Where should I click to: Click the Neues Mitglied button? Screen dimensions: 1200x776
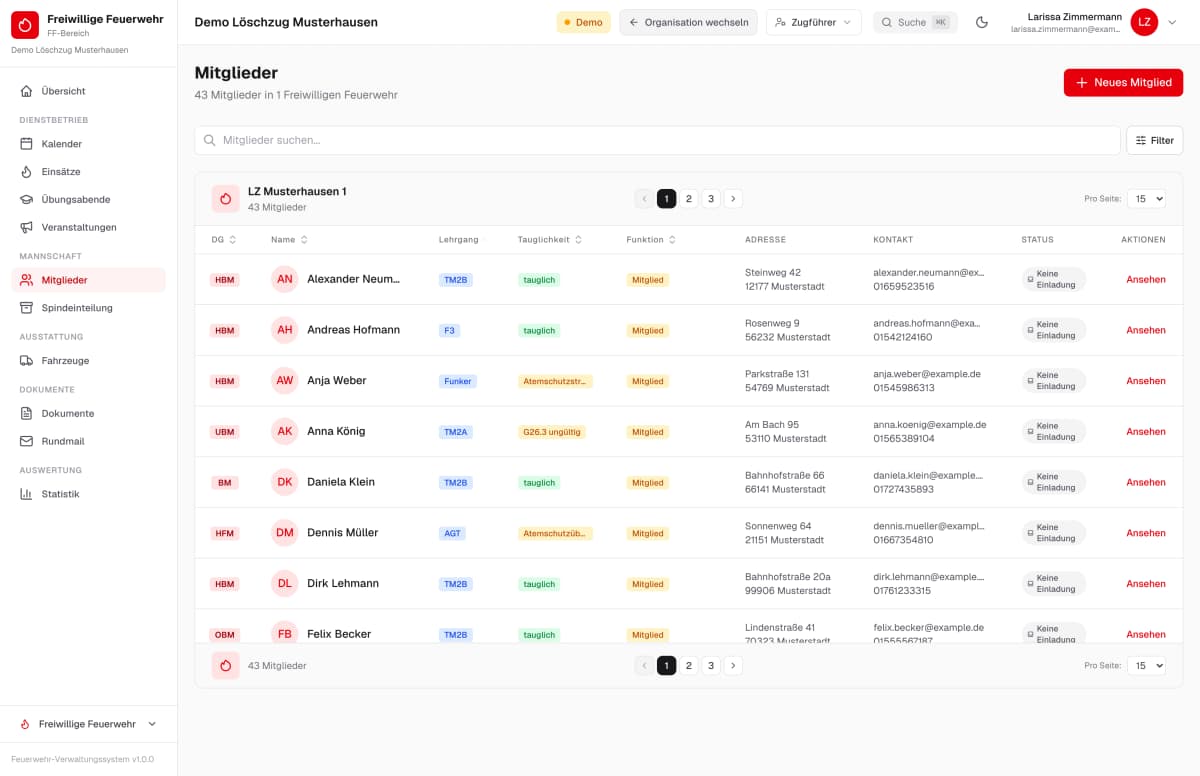[1123, 83]
